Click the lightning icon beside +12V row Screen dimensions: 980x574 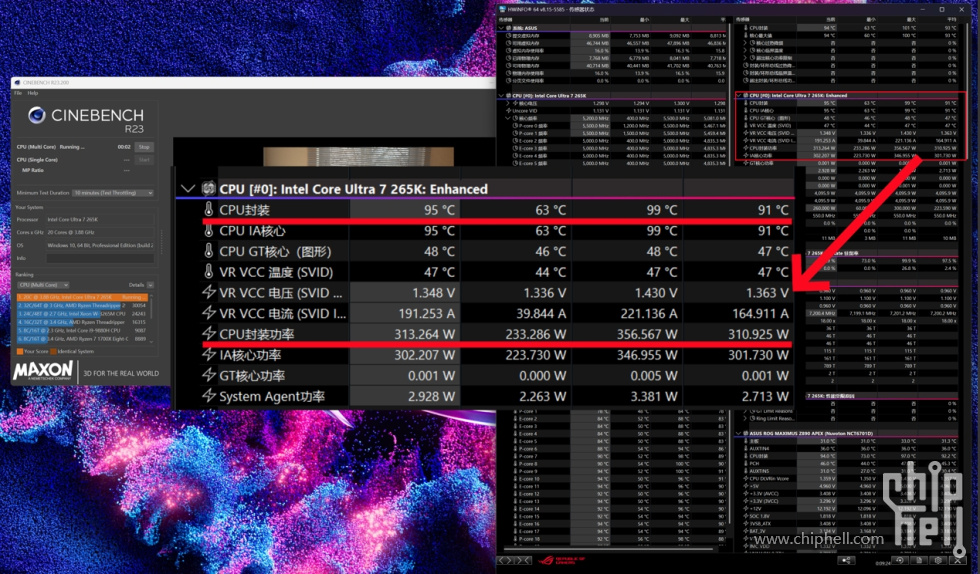click(746, 508)
